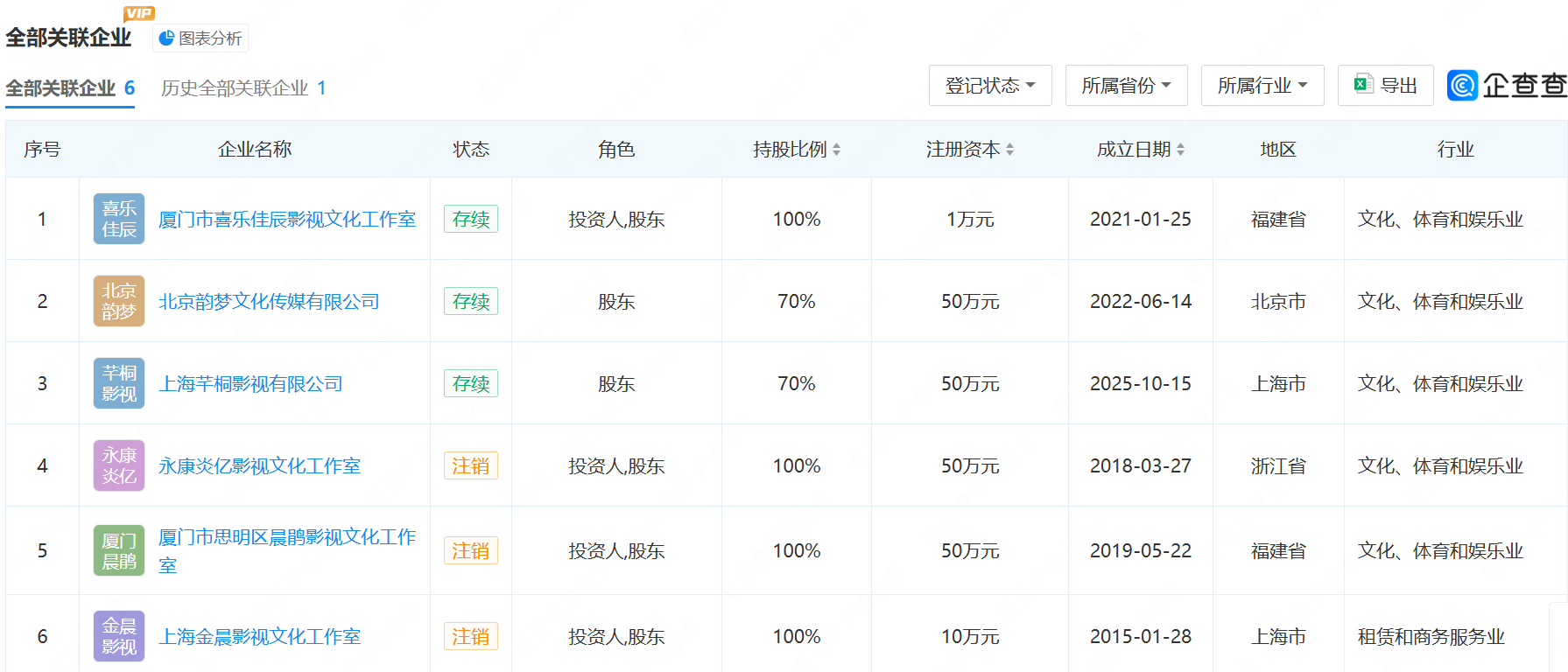1568x672 pixels.
Task: Click the 北京韵梦 company logo icon
Action: (119, 301)
